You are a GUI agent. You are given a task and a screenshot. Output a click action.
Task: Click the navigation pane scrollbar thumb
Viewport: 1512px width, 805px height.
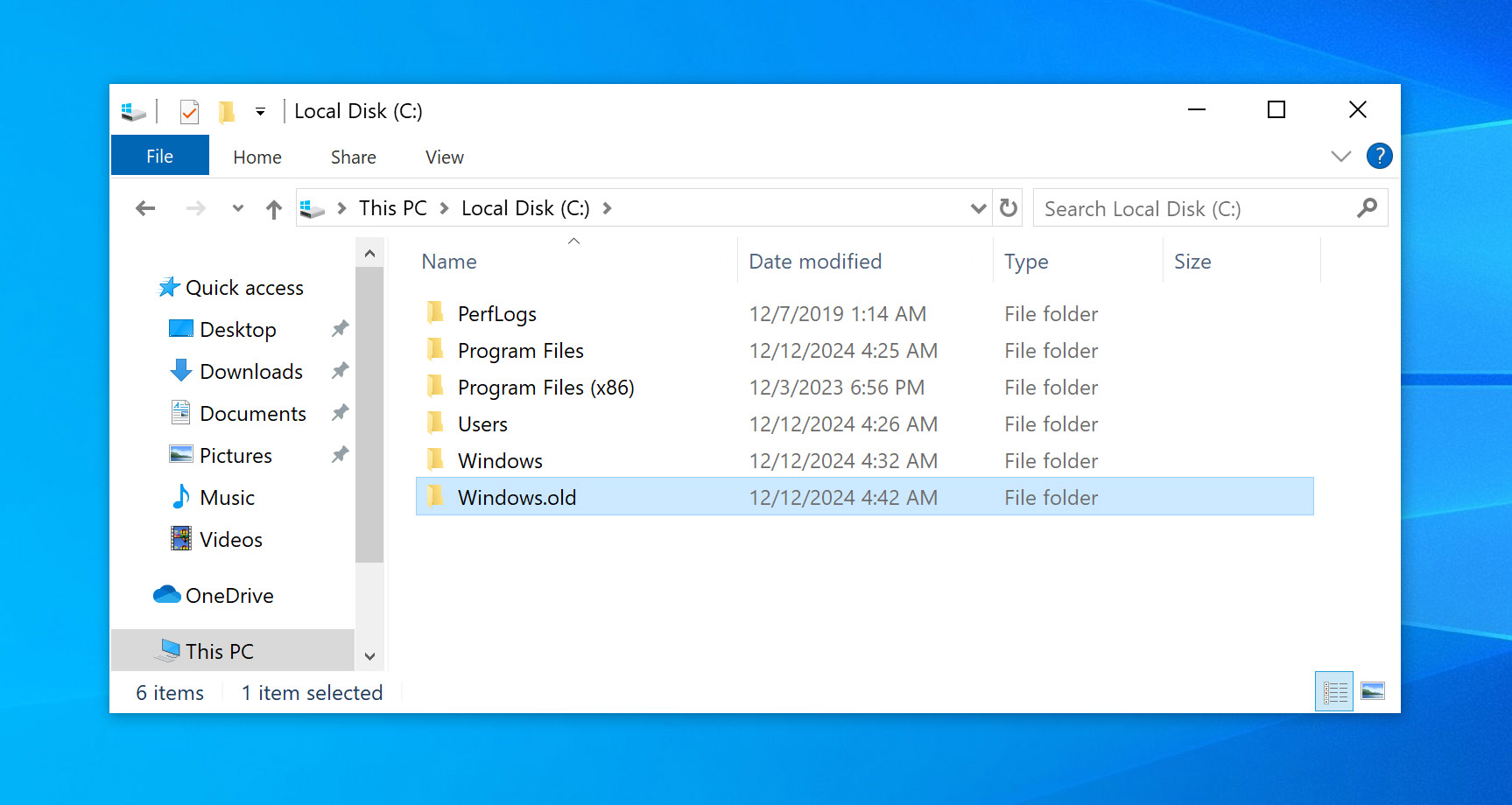coord(369,415)
